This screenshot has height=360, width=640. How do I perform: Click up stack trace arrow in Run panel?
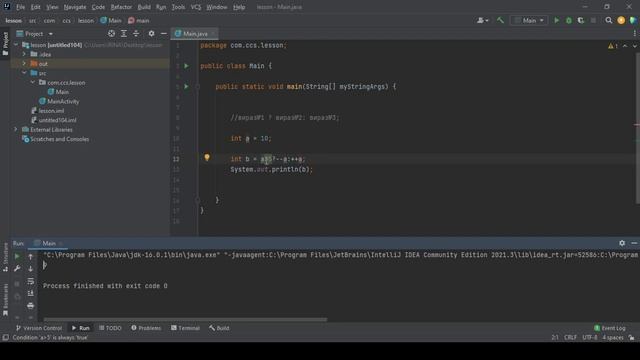pyautogui.click(x=30, y=256)
